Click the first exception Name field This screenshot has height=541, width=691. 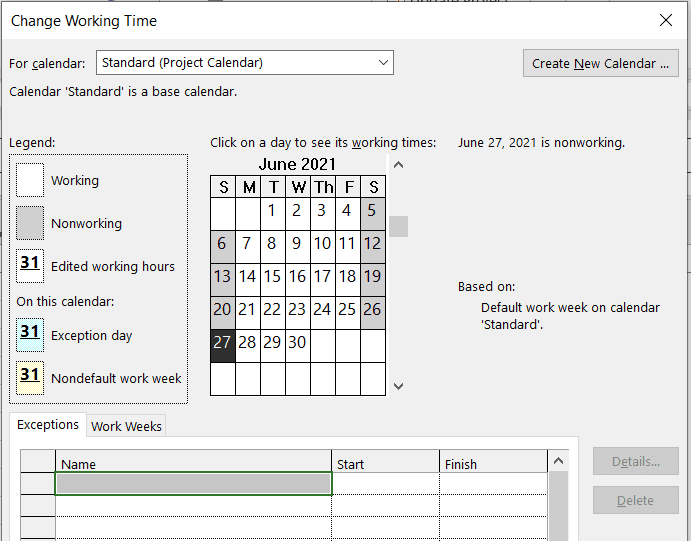193,484
